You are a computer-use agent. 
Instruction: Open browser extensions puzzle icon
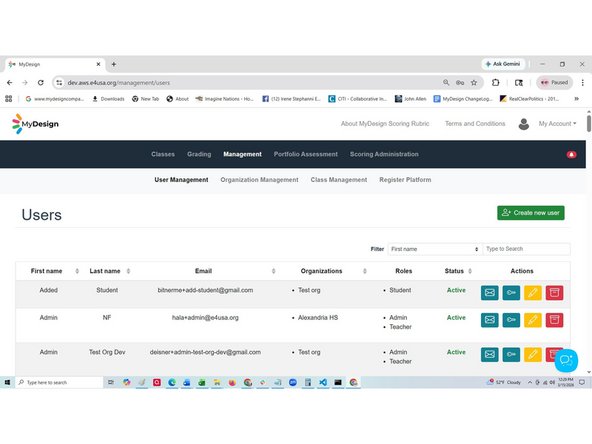tap(495, 83)
